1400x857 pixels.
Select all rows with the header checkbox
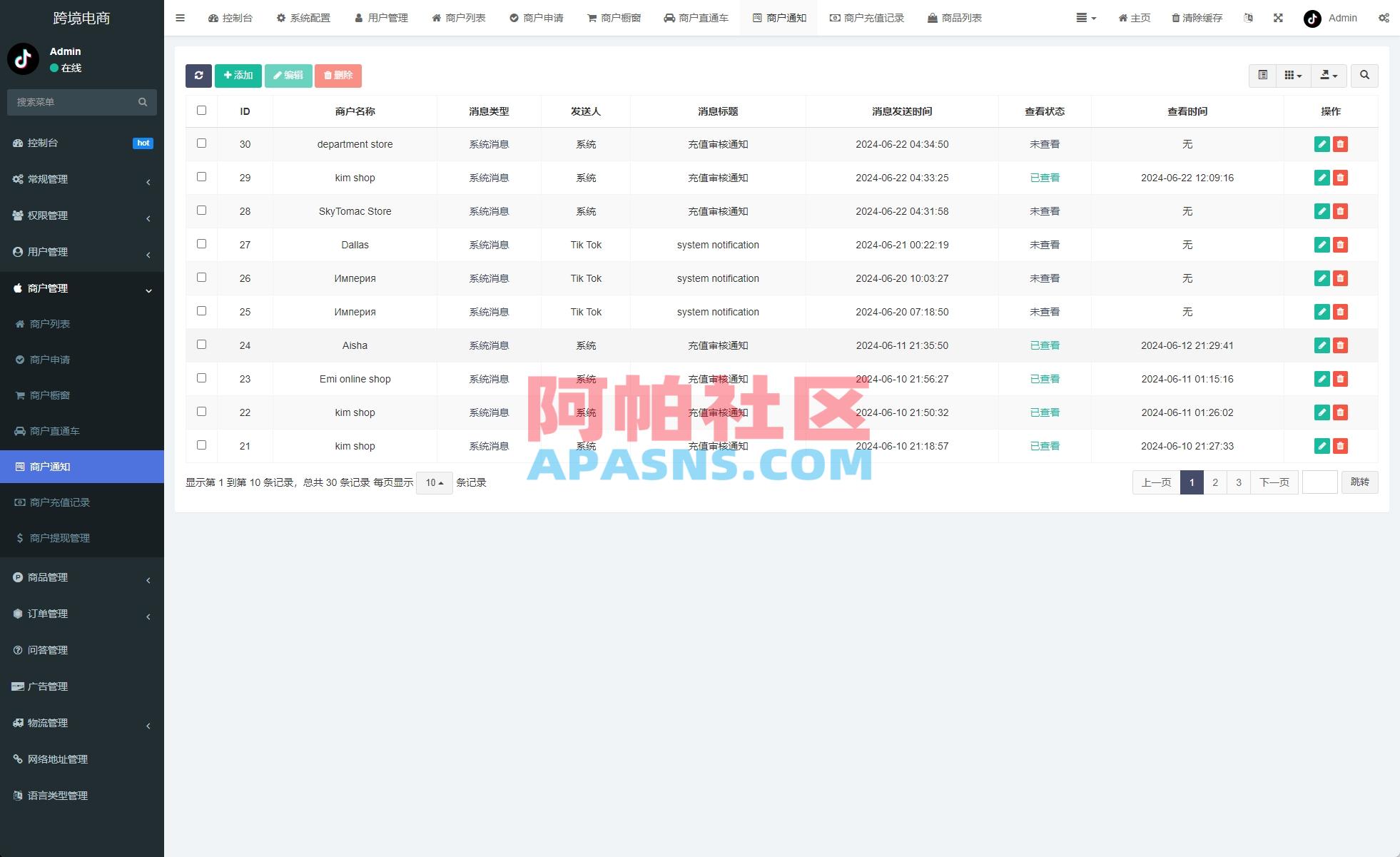202,111
